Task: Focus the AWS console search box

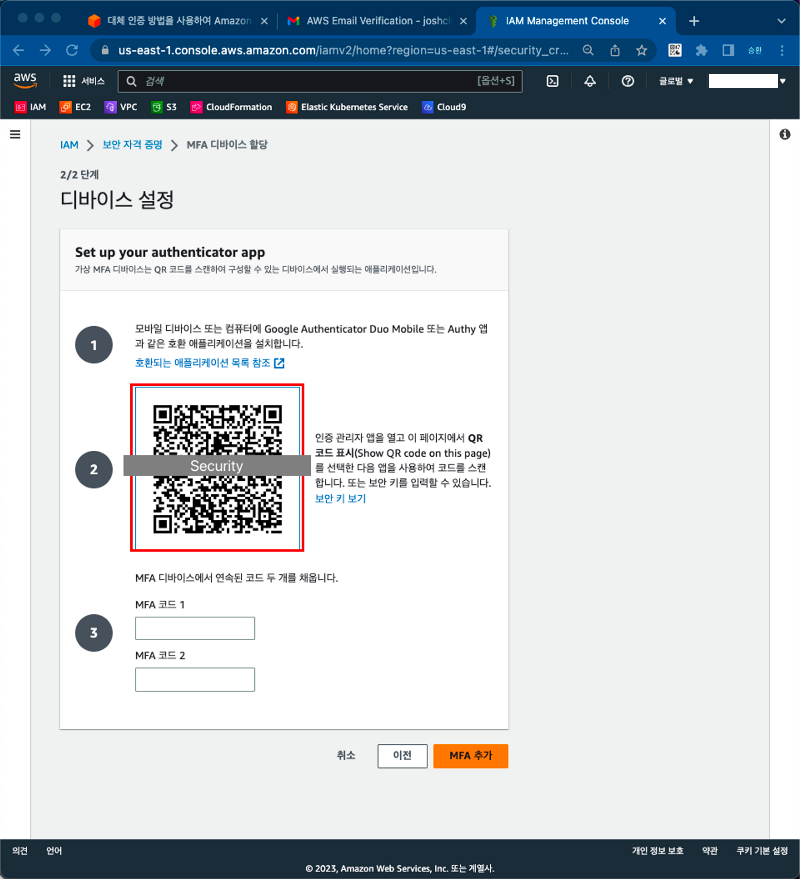Action: coord(320,81)
